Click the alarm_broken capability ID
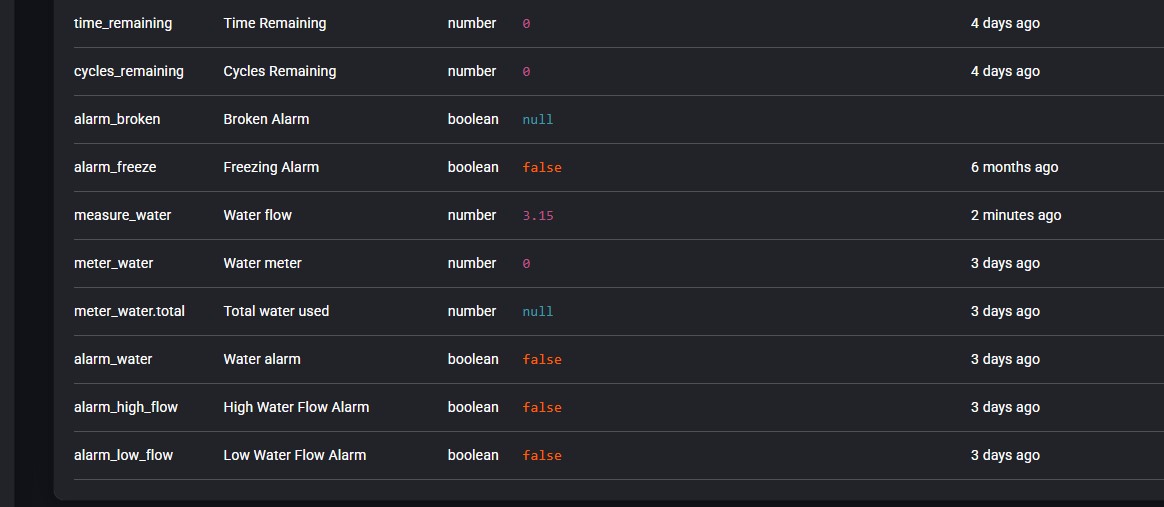 117,119
